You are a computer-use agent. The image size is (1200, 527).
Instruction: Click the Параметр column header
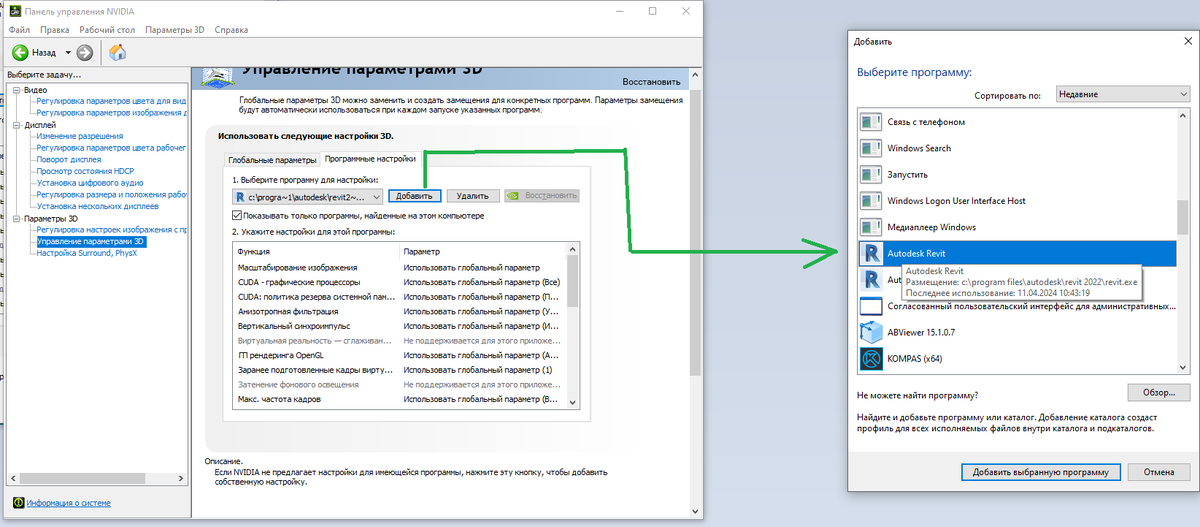point(482,251)
